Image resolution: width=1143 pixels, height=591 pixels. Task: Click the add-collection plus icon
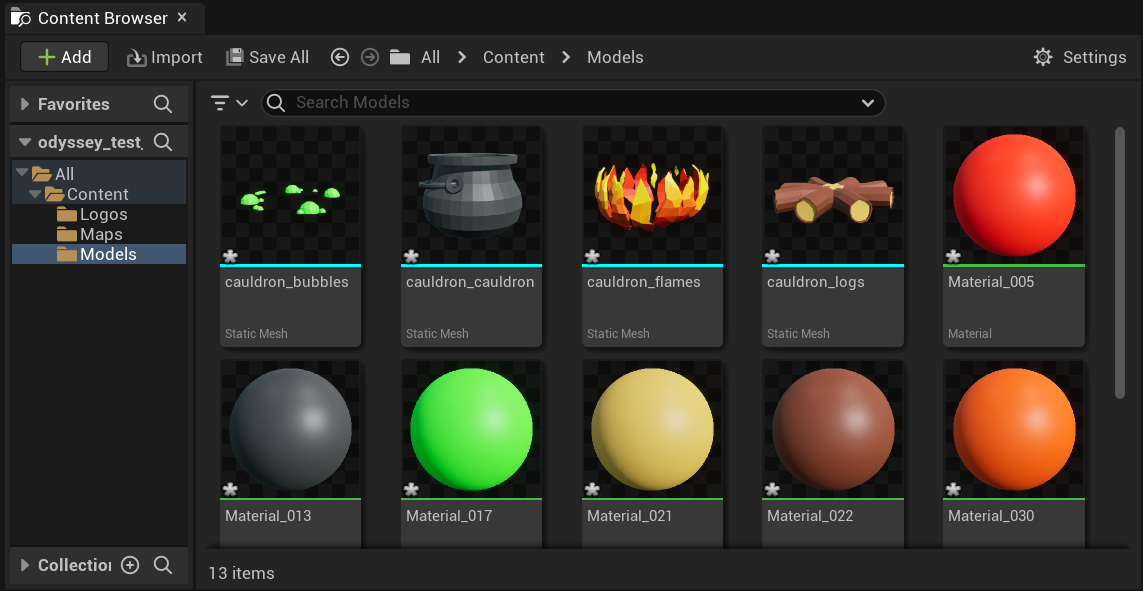pyautogui.click(x=130, y=565)
